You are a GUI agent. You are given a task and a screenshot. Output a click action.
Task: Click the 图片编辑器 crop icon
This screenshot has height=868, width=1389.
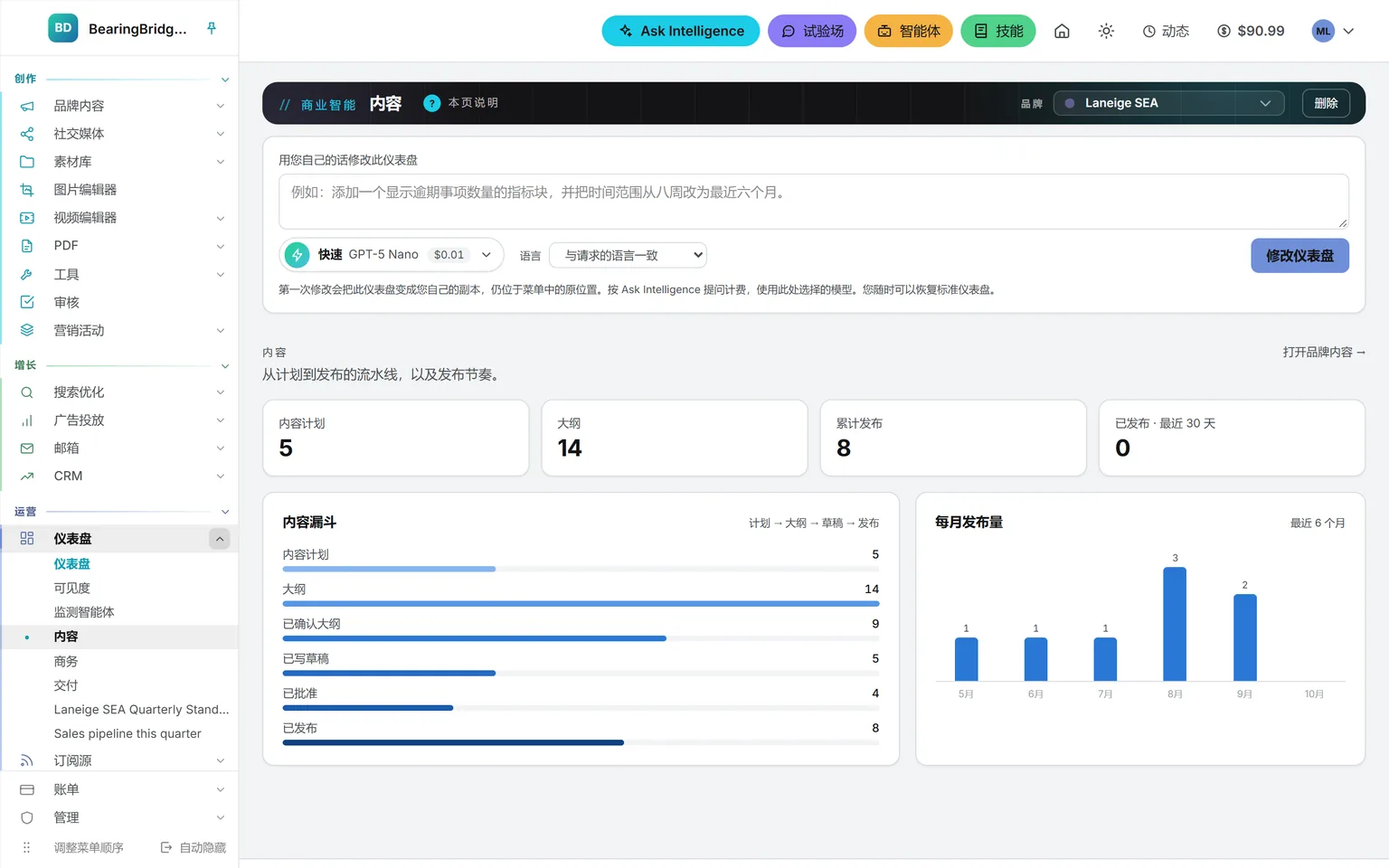pyautogui.click(x=27, y=190)
